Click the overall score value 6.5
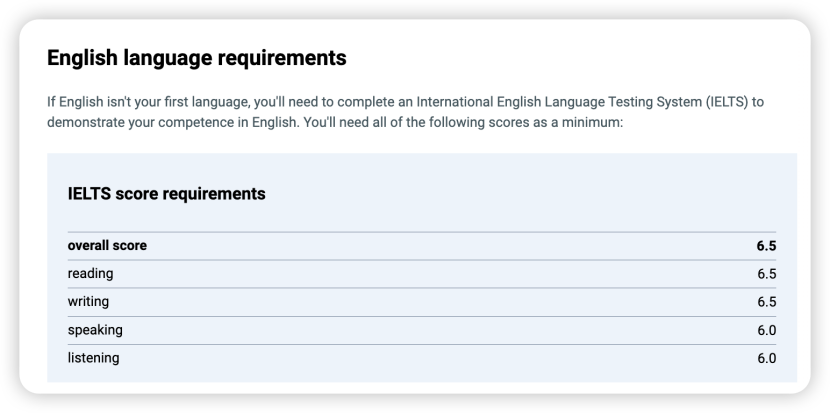Screen dimensions: 831x413 766,245
